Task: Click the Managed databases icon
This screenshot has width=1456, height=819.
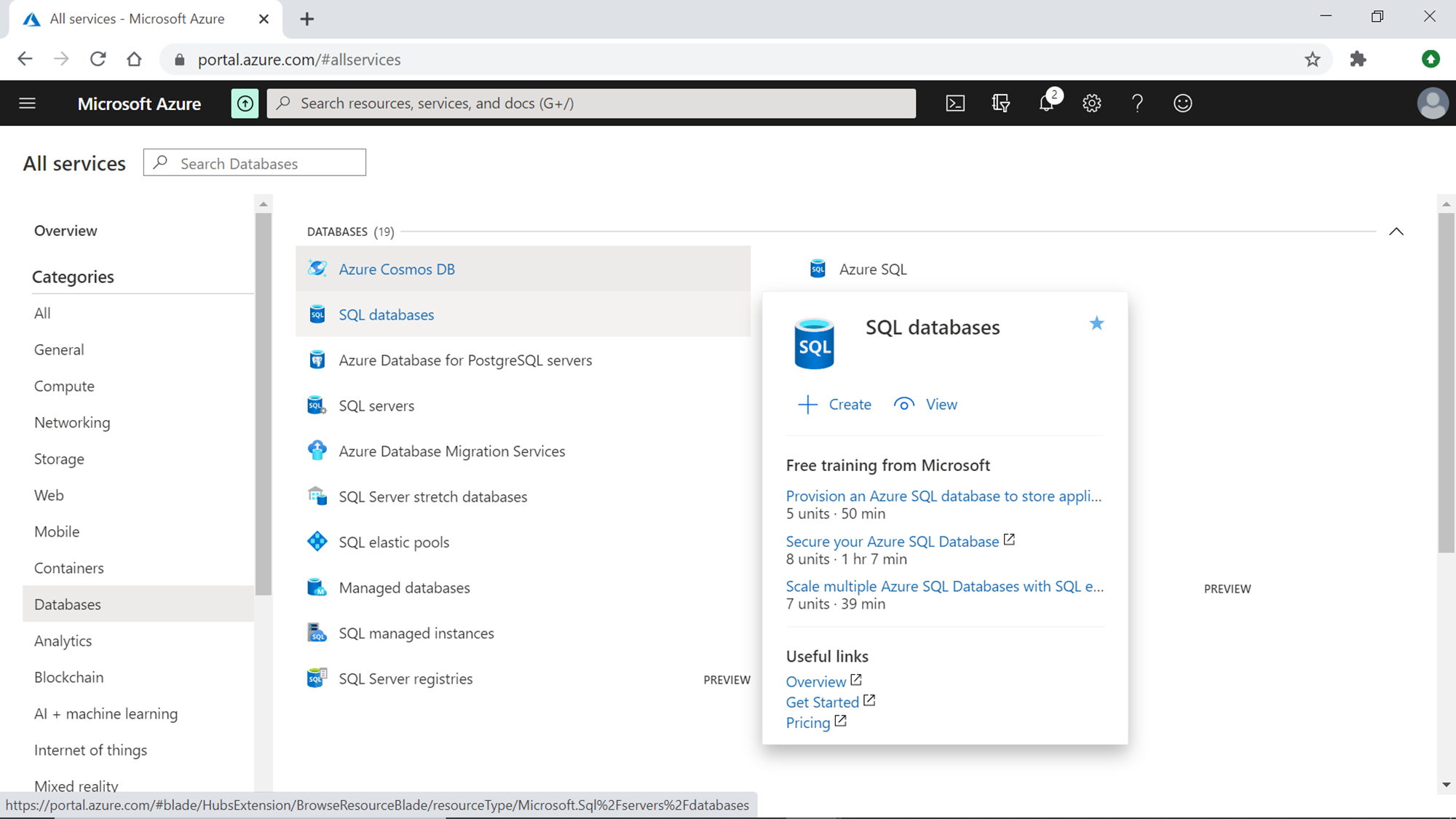Action: coord(318,587)
